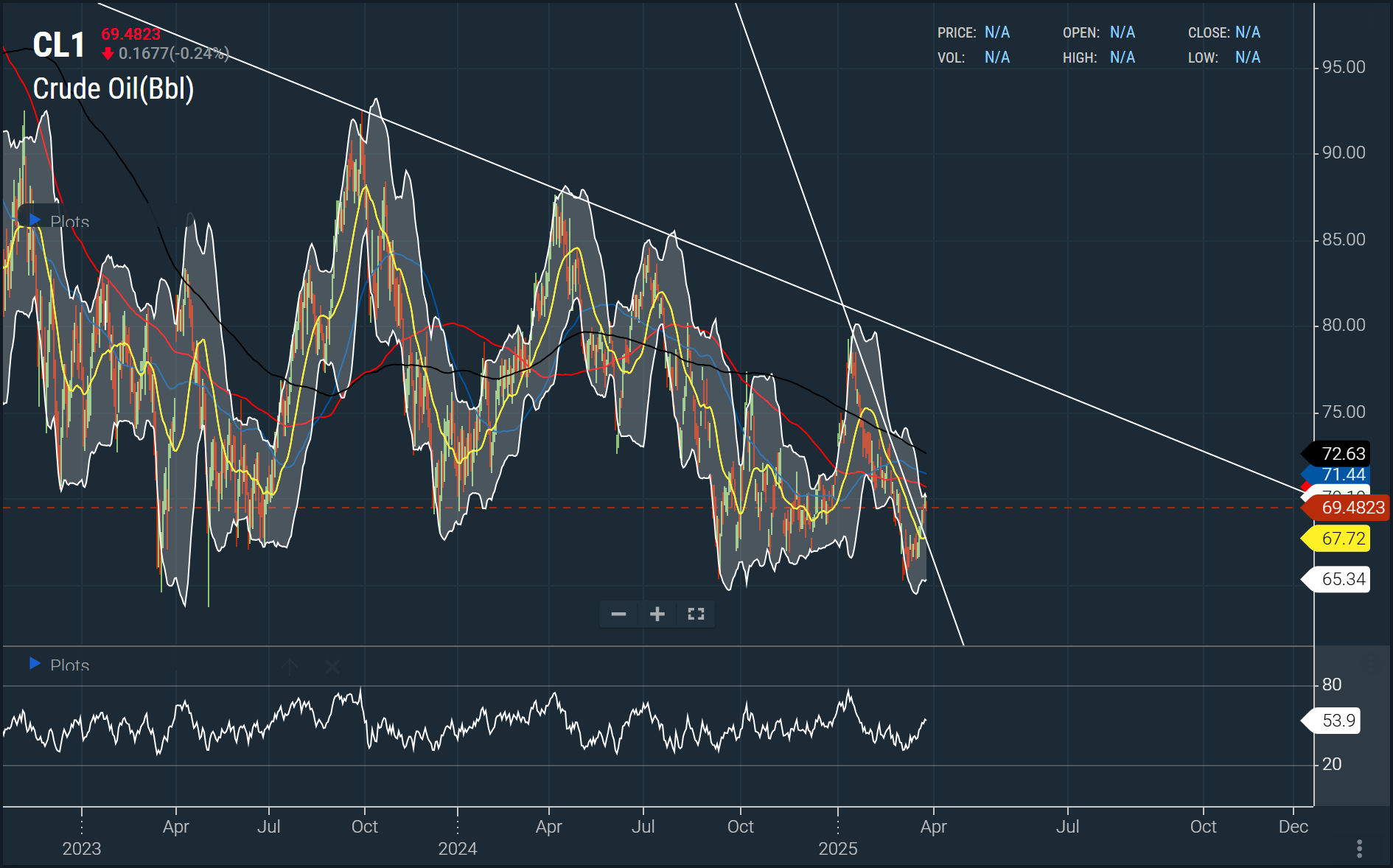Click the 2025 year marker on time axis
The width and height of the screenshot is (1393, 868).
[838, 849]
